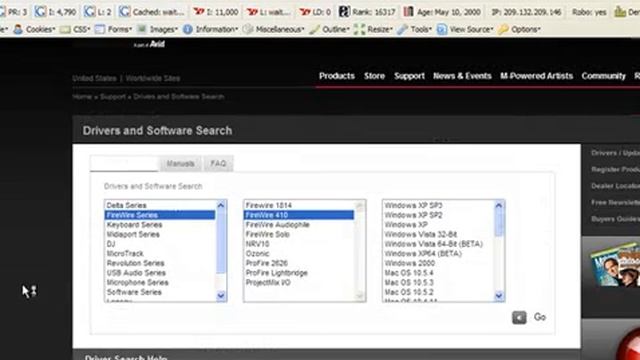Select Firewire 1814 in model list
Viewport: 640px width, 360px height.
299,205
